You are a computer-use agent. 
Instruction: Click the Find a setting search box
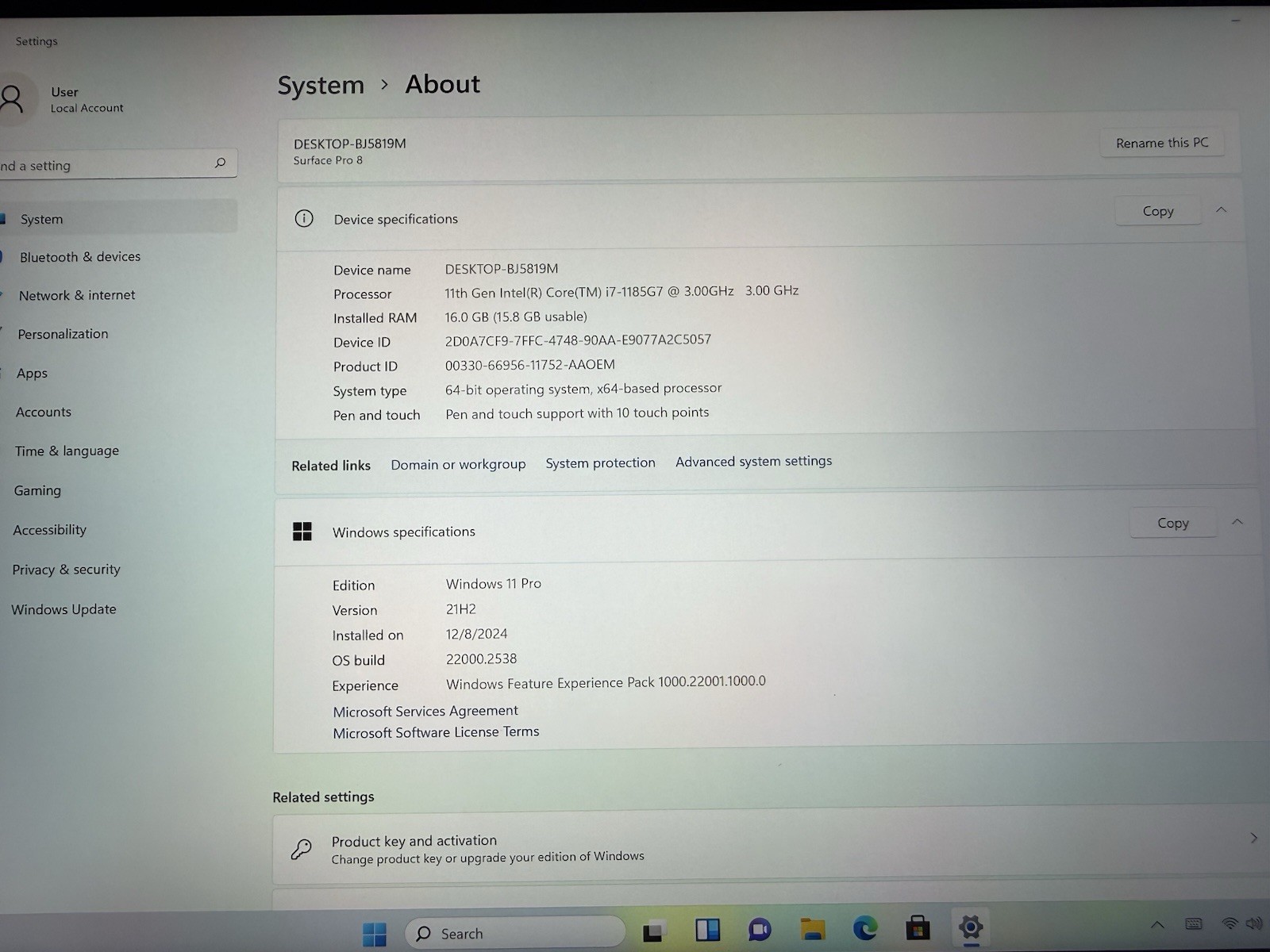(x=117, y=164)
